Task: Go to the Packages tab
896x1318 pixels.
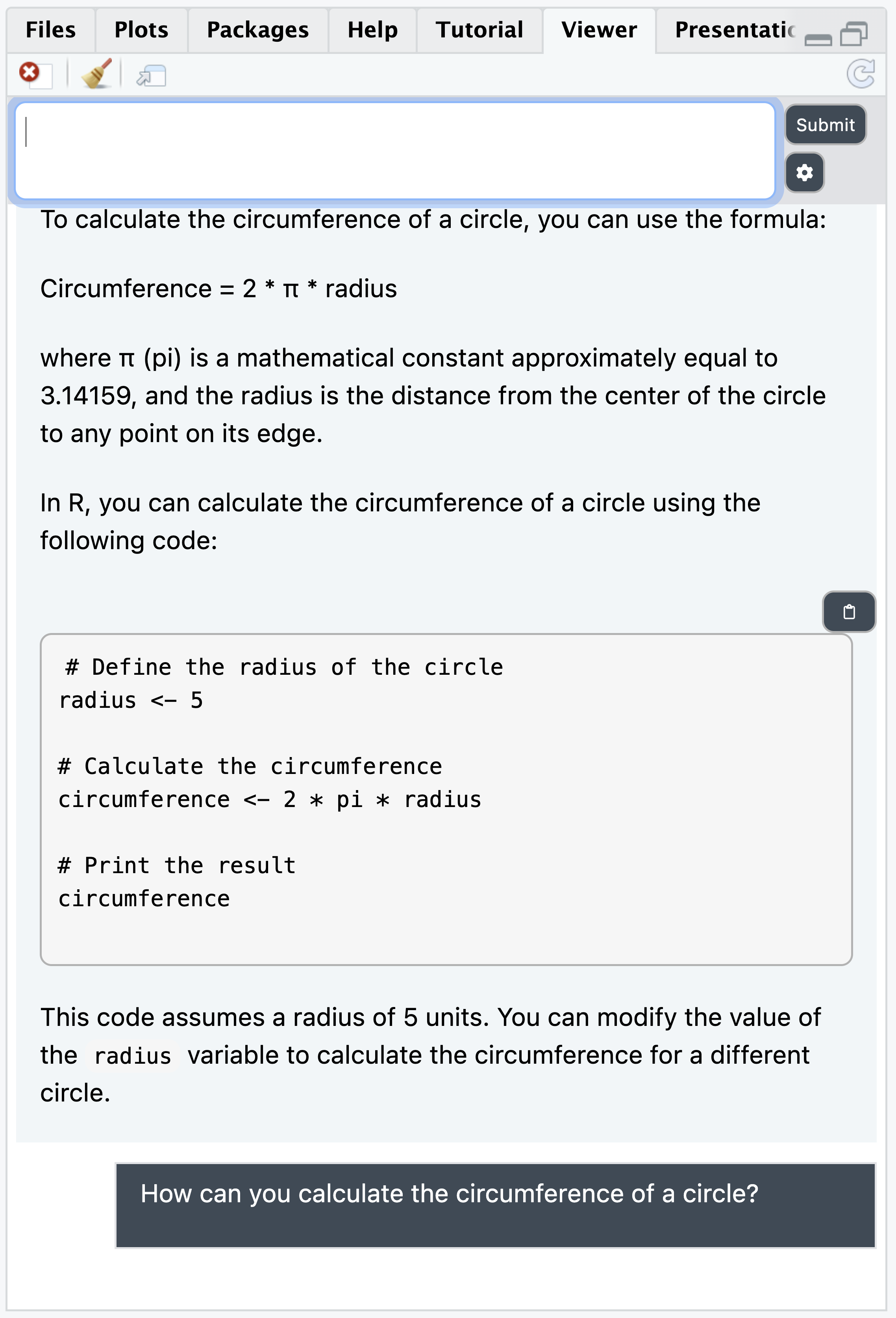Action: (x=257, y=30)
